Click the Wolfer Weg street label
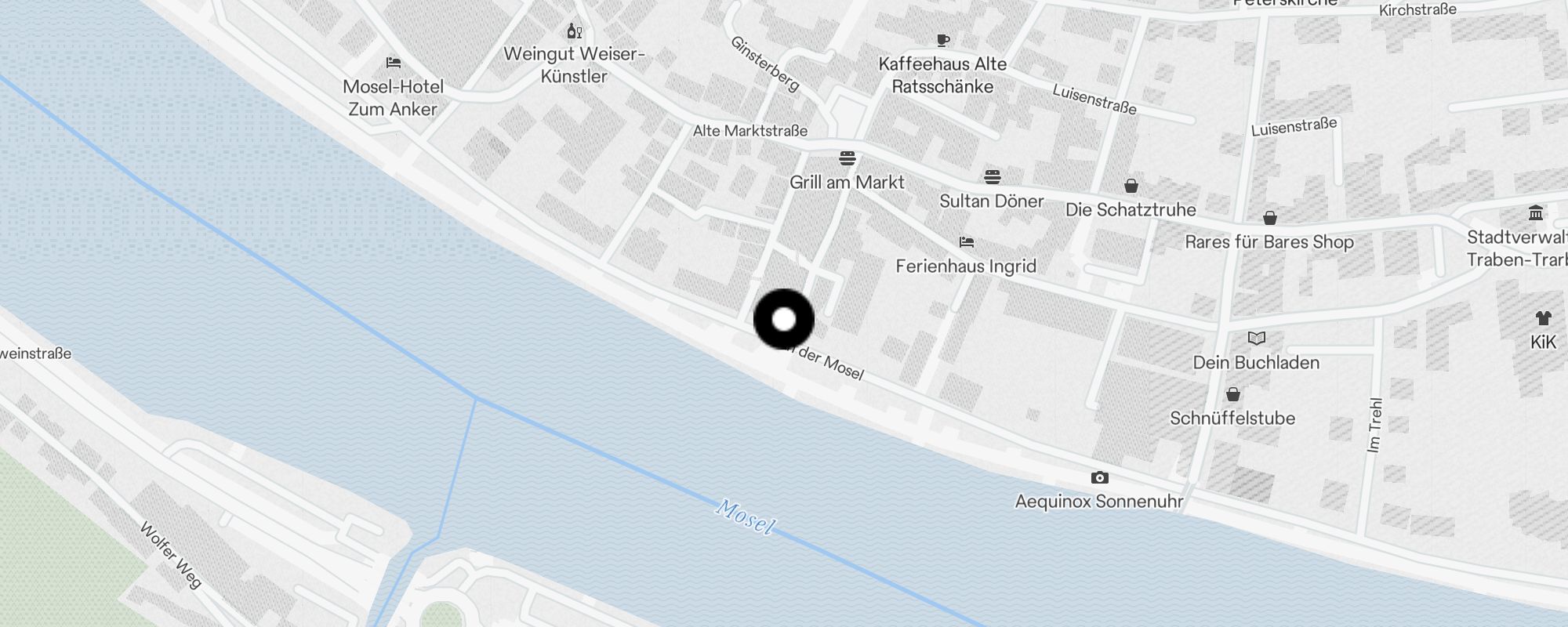The width and height of the screenshot is (1568, 627). pyautogui.click(x=170, y=555)
